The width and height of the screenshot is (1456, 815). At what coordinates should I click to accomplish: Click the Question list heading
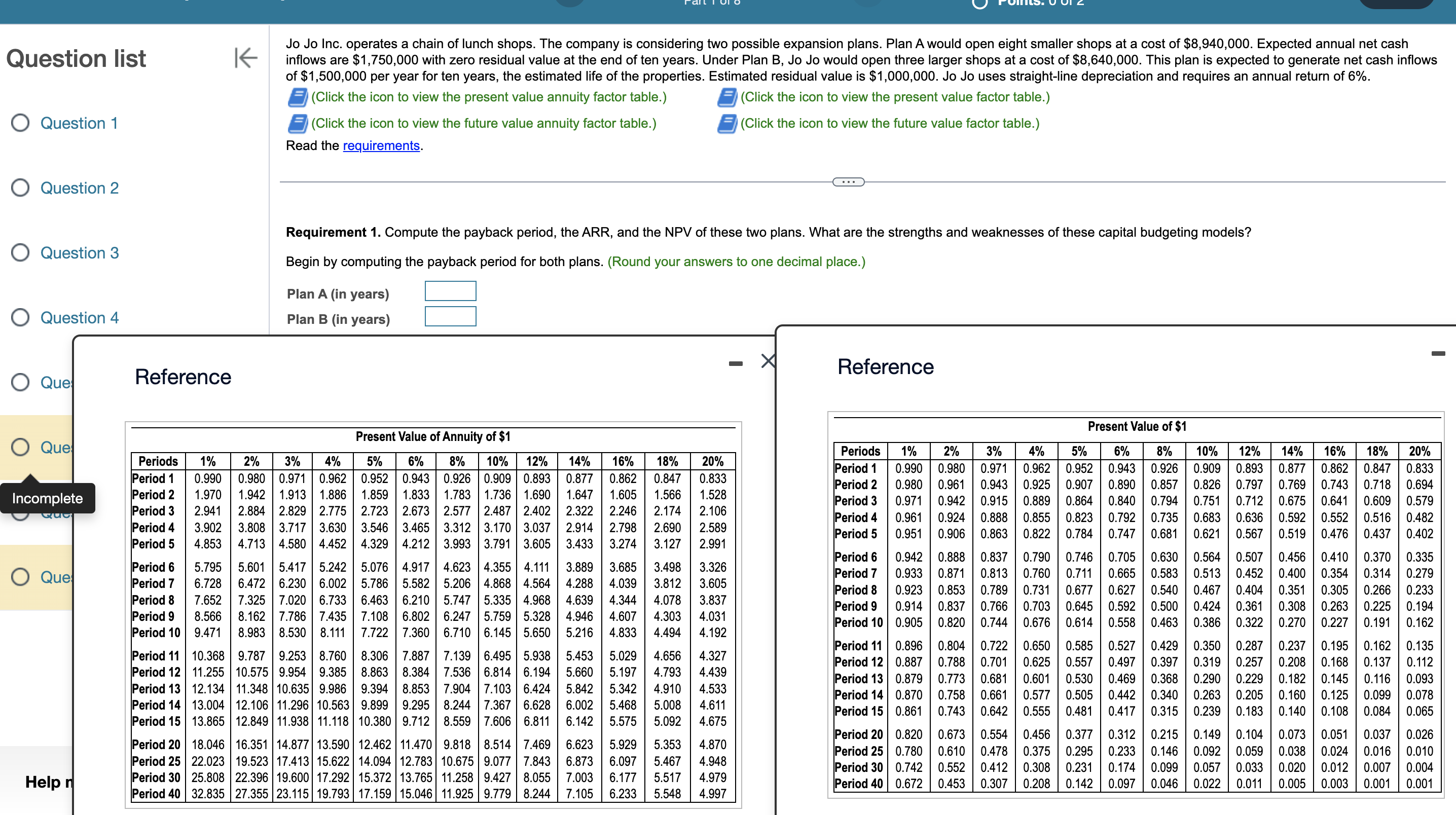click(x=76, y=58)
